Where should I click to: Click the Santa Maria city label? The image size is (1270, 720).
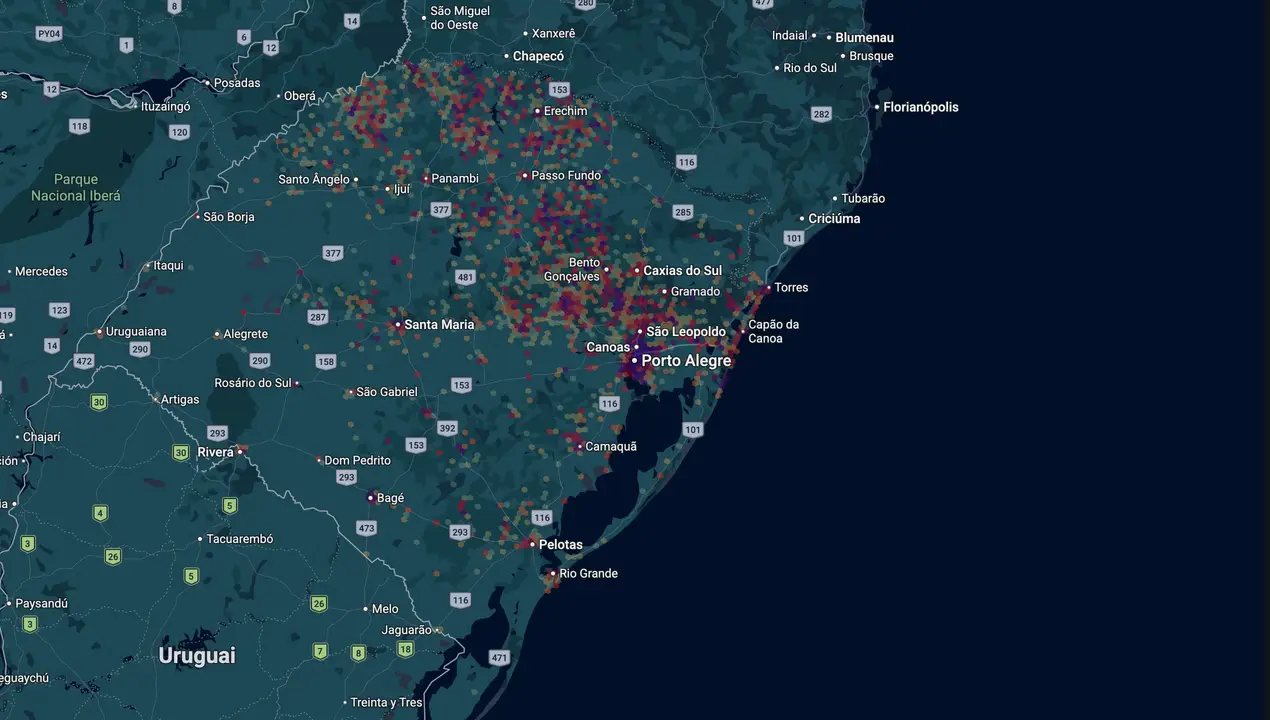[x=439, y=324]
